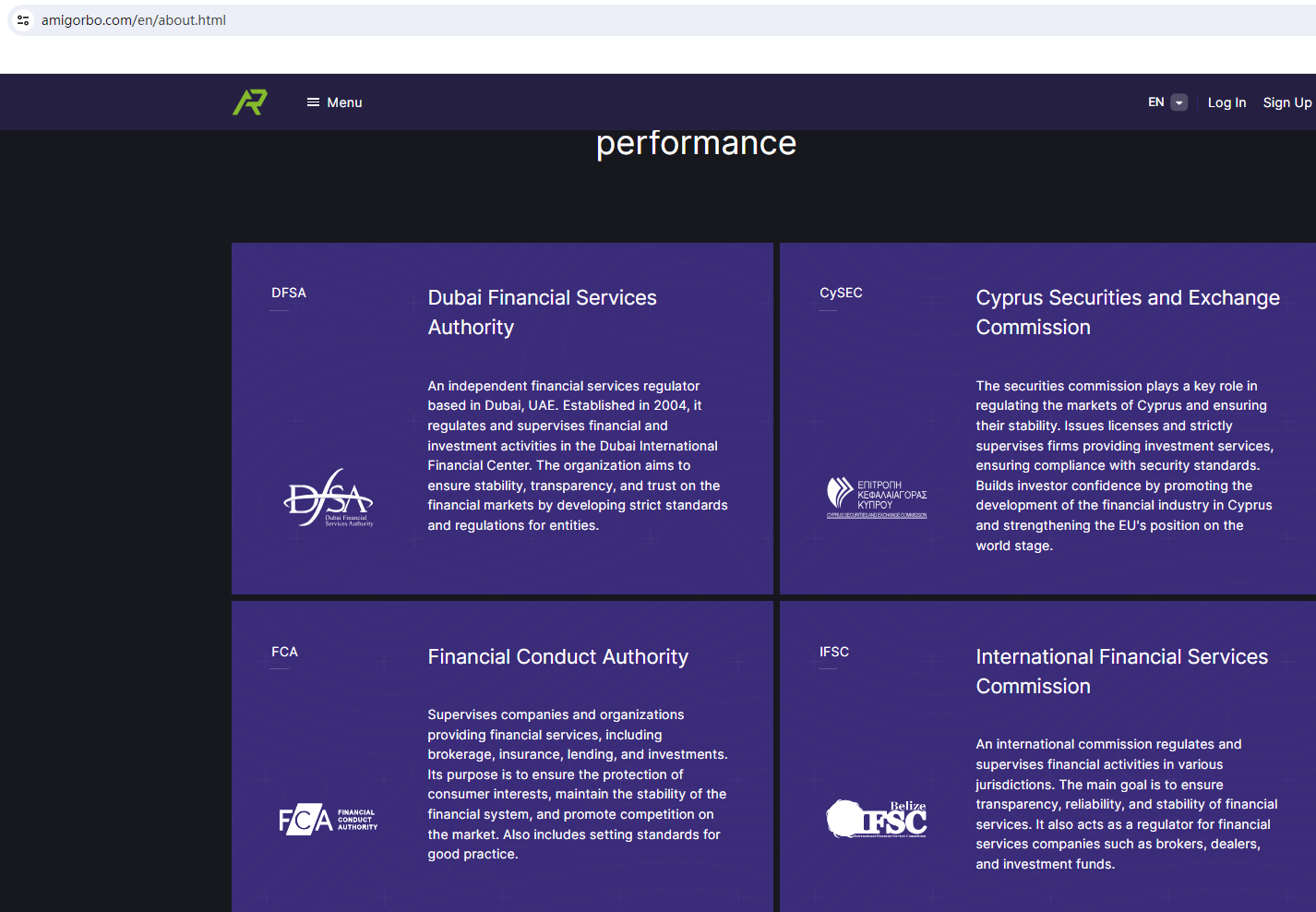The height and width of the screenshot is (912, 1316).
Task: Click the Log In link
Action: click(1226, 102)
